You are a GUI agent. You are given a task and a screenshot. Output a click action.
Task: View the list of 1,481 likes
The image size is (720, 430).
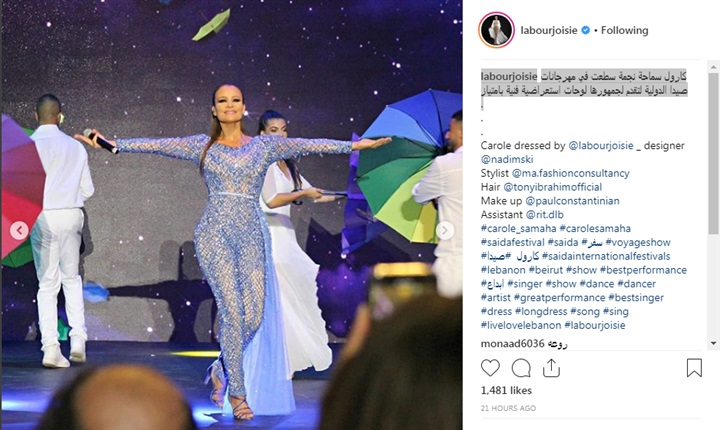tap(506, 390)
